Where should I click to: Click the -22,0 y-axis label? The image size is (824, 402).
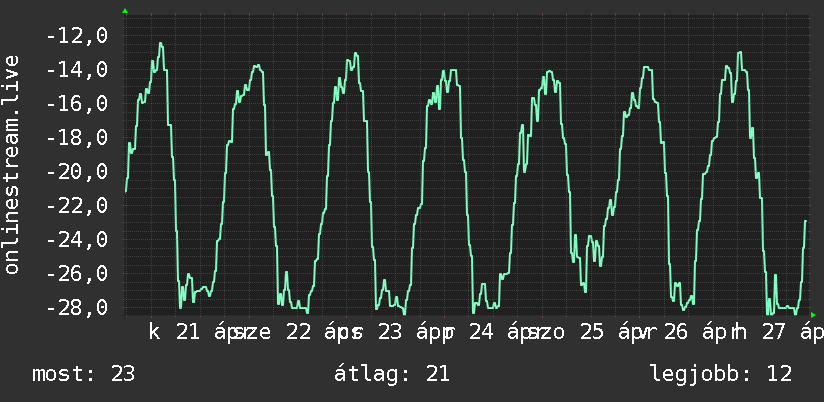77,206
